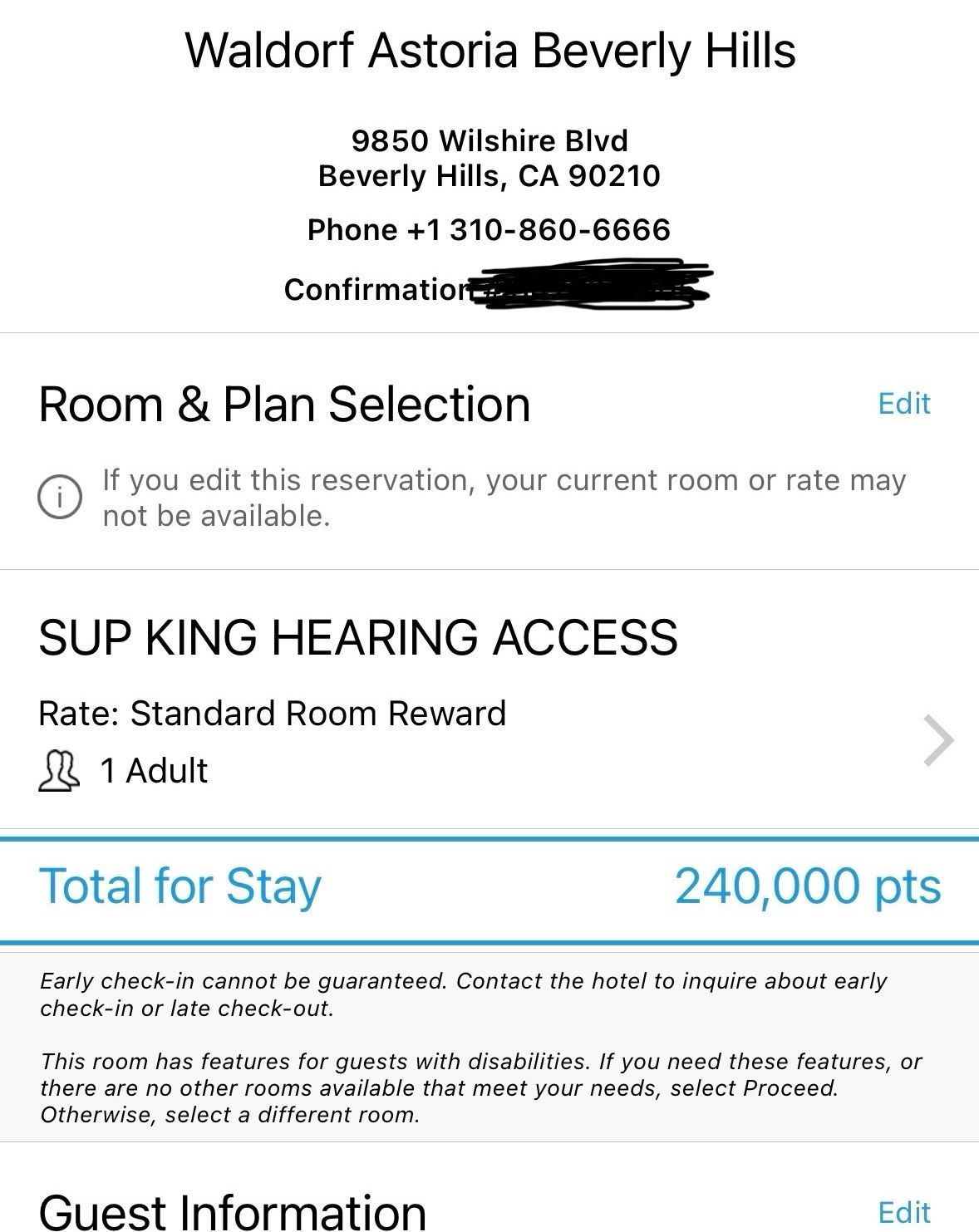
Task: Select the SUP KING HEARING ACCESS room
Action: coord(358,638)
